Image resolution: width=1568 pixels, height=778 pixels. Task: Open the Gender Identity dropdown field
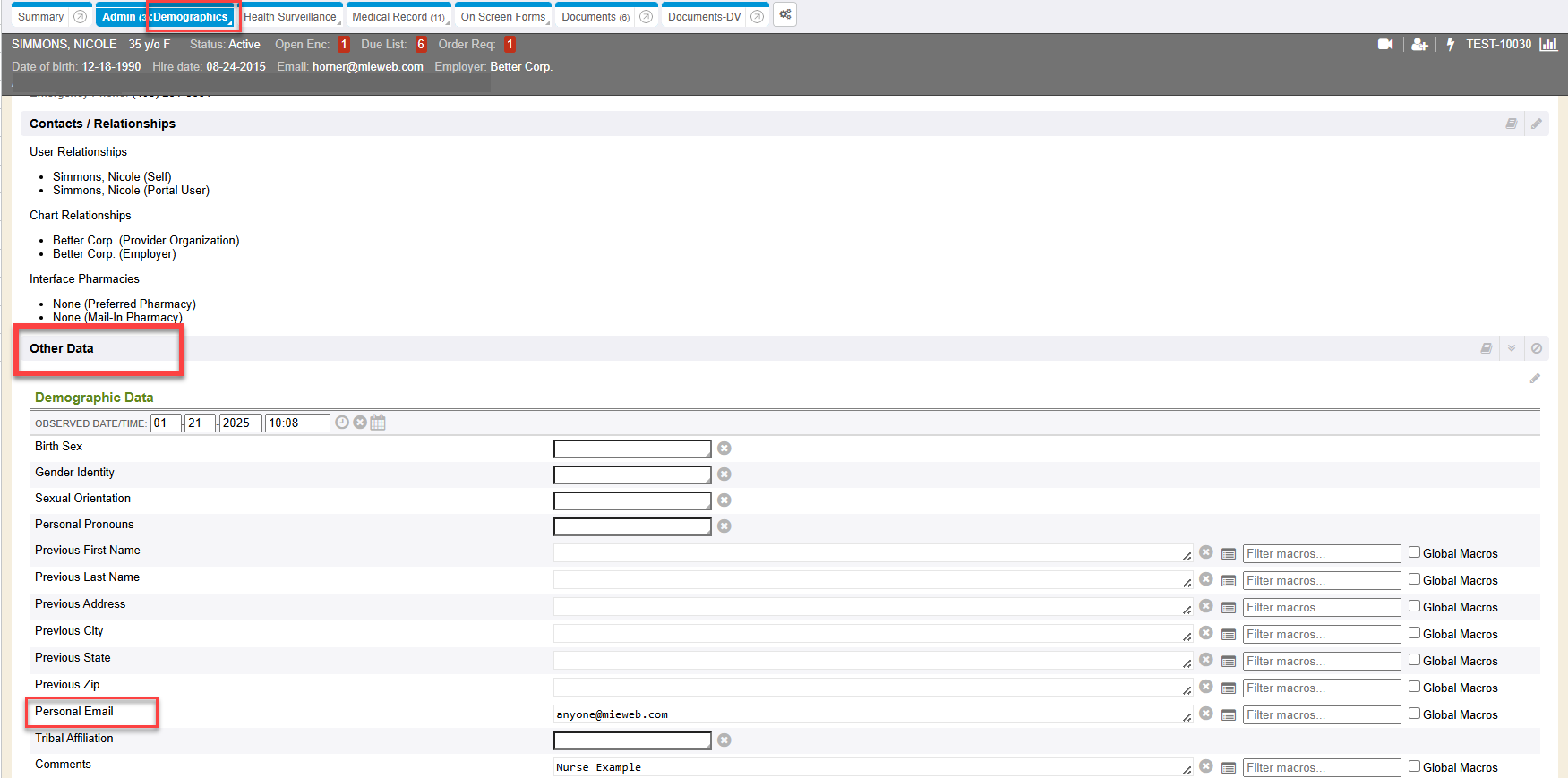[x=632, y=474]
